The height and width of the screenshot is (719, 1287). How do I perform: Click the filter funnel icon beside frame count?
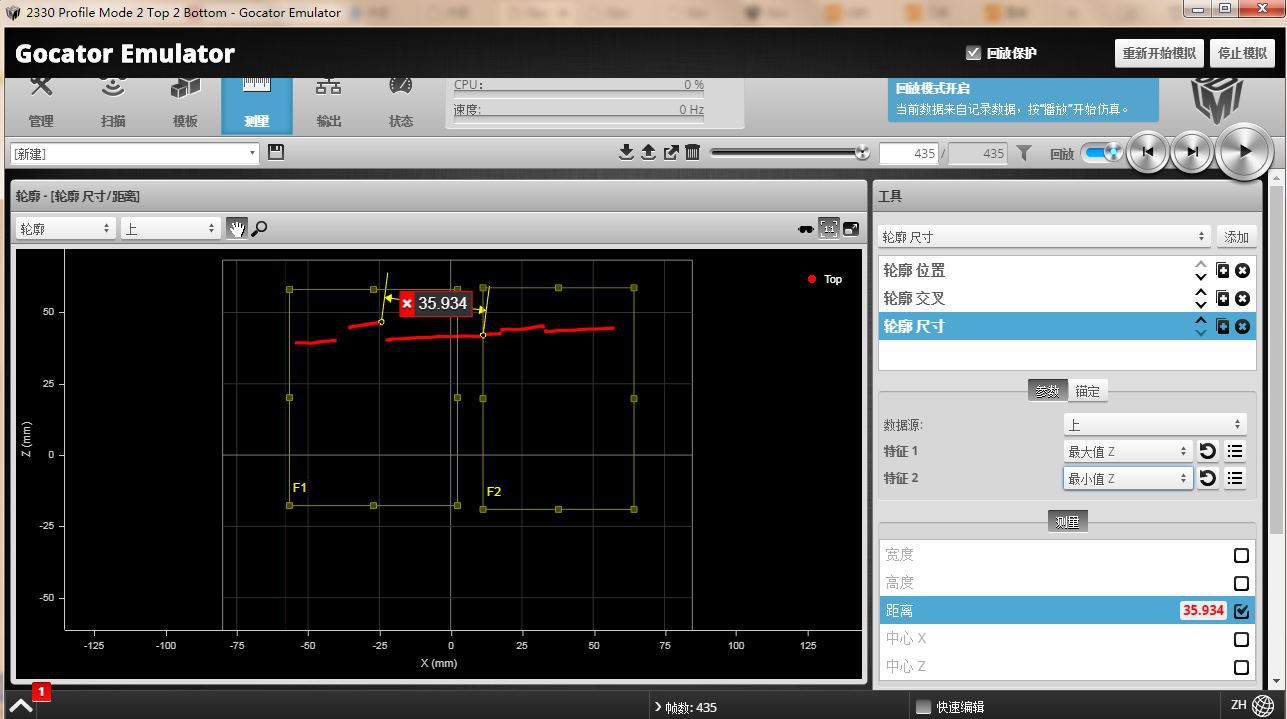tap(1024, 153)
